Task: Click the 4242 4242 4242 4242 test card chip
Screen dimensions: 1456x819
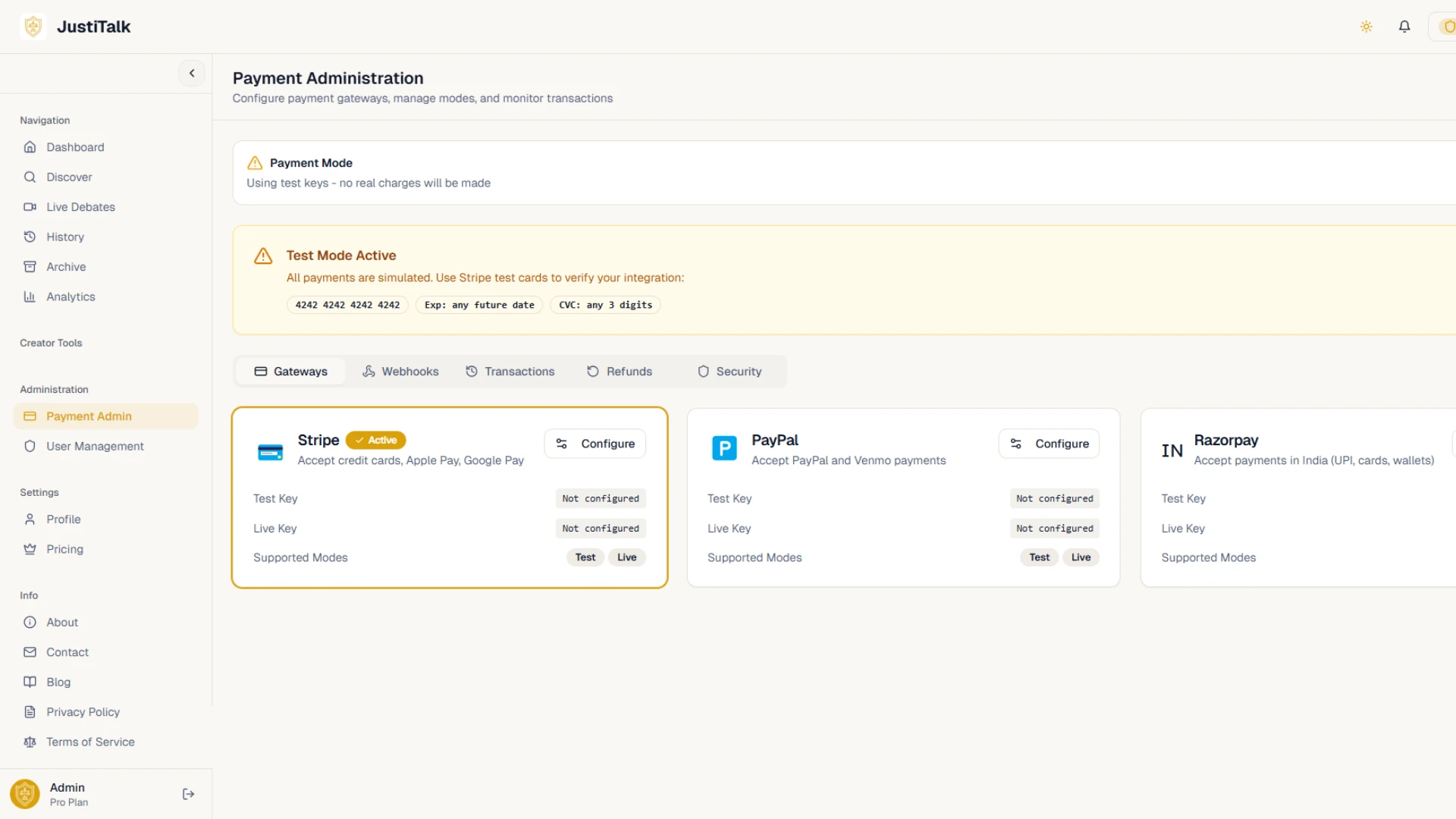Action: (347, 305)
